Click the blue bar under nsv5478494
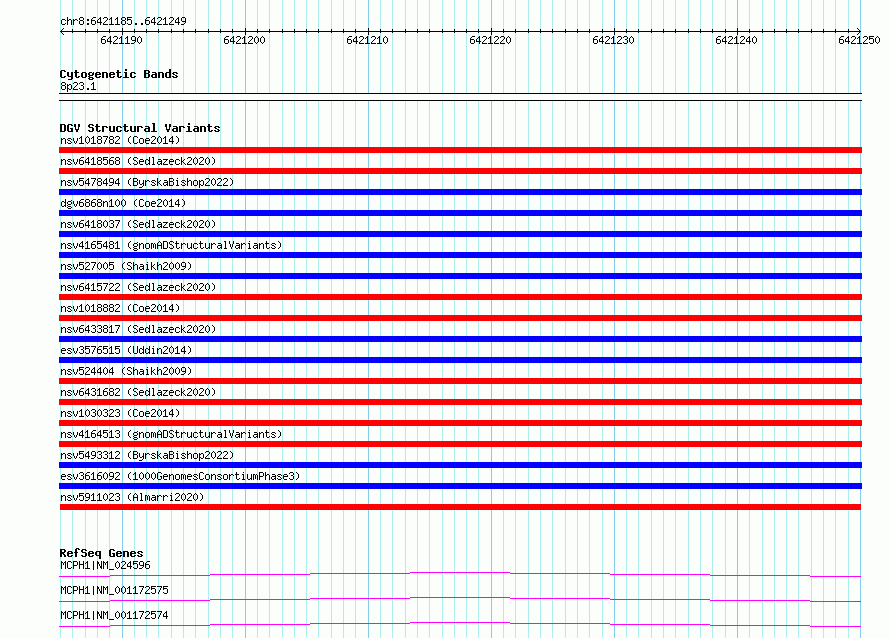 click(x=460, y=192)
